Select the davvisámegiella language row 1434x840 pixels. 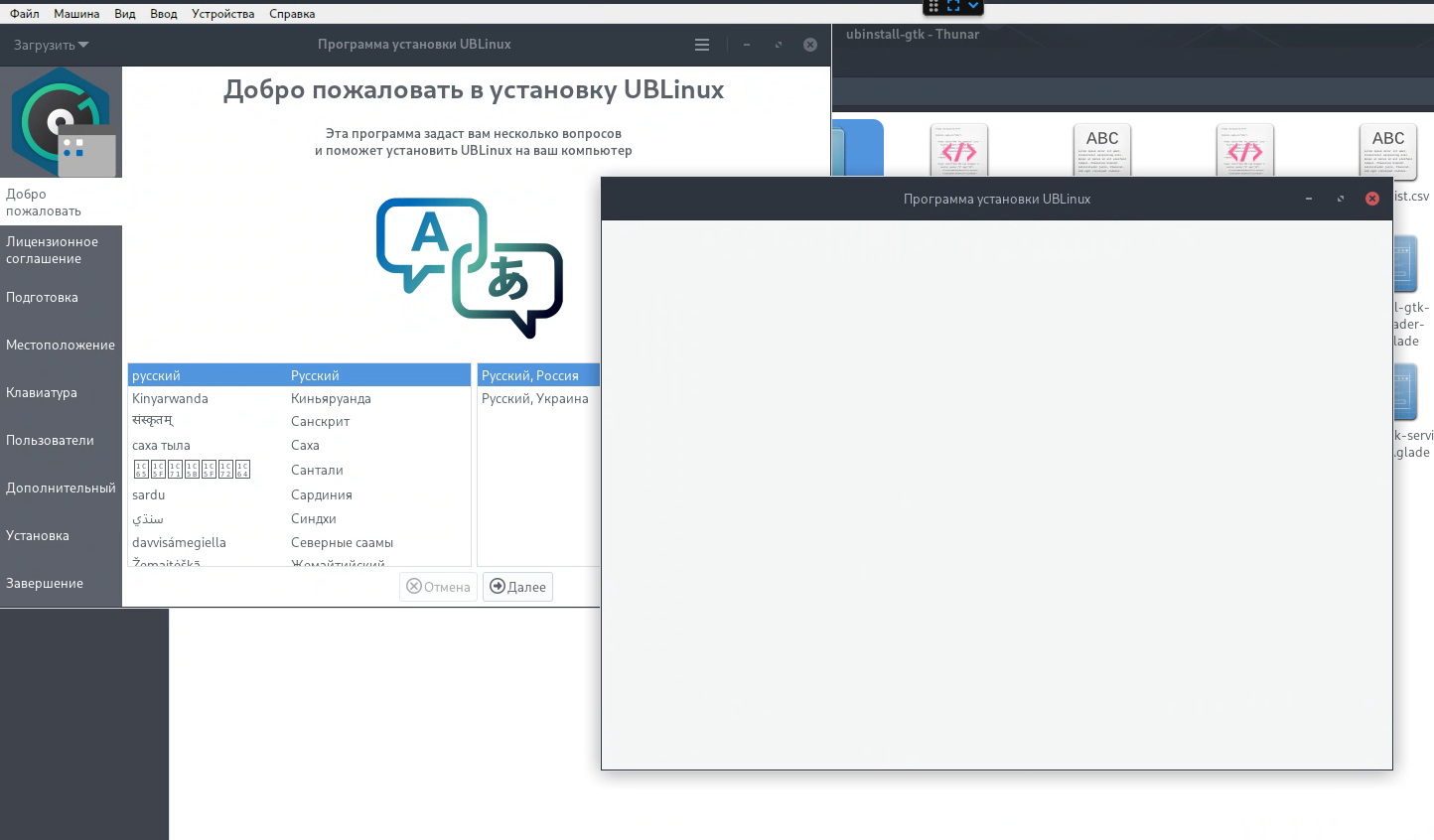[x=299, y=542]
